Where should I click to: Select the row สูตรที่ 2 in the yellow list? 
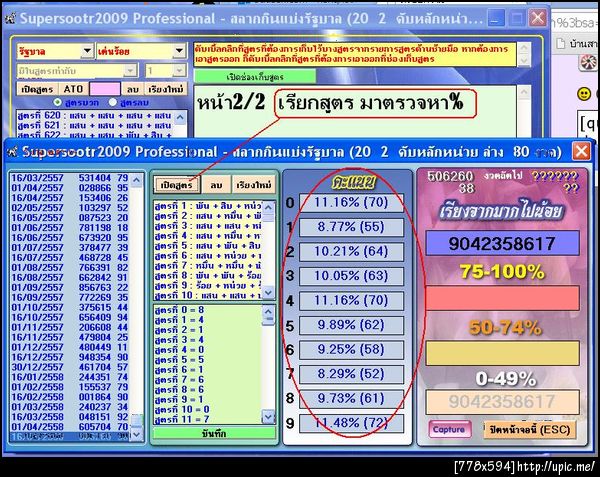tap(209, 216)
